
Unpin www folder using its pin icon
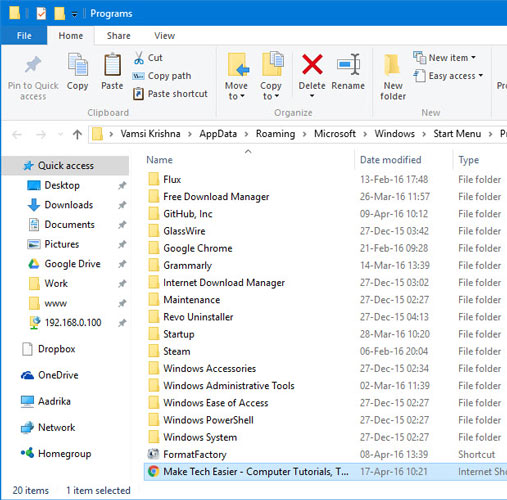(x=122, y=303)
